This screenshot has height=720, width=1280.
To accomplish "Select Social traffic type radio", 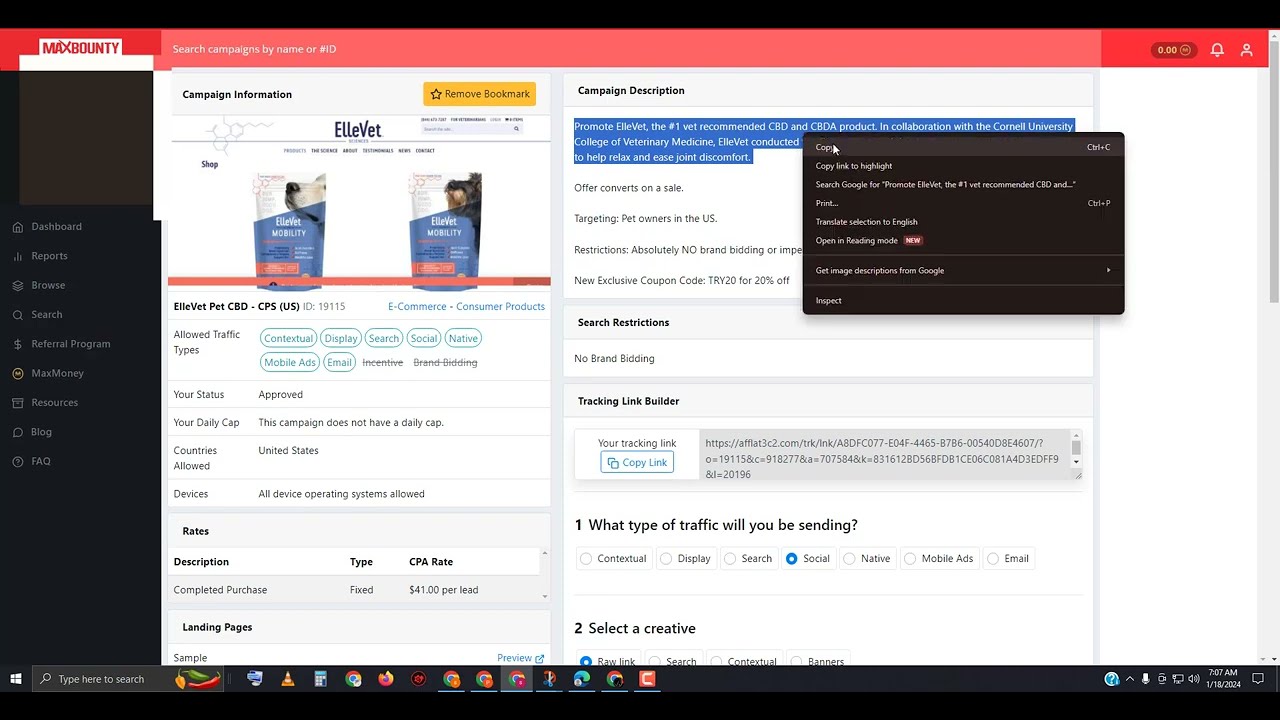I will point(792,559).
